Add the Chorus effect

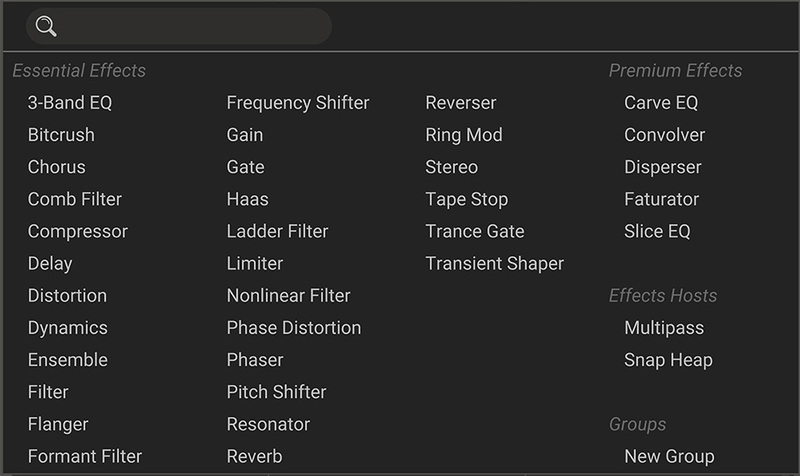(57, 167)
